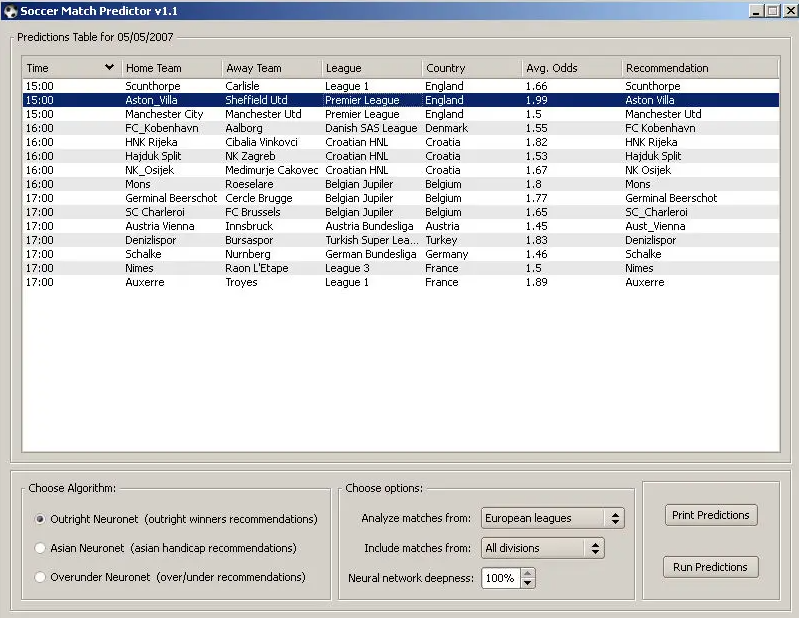Select the Scunthorpe vs Carlisle match row
This screenshot has height=618, width=799.
(x=400, y=86)
